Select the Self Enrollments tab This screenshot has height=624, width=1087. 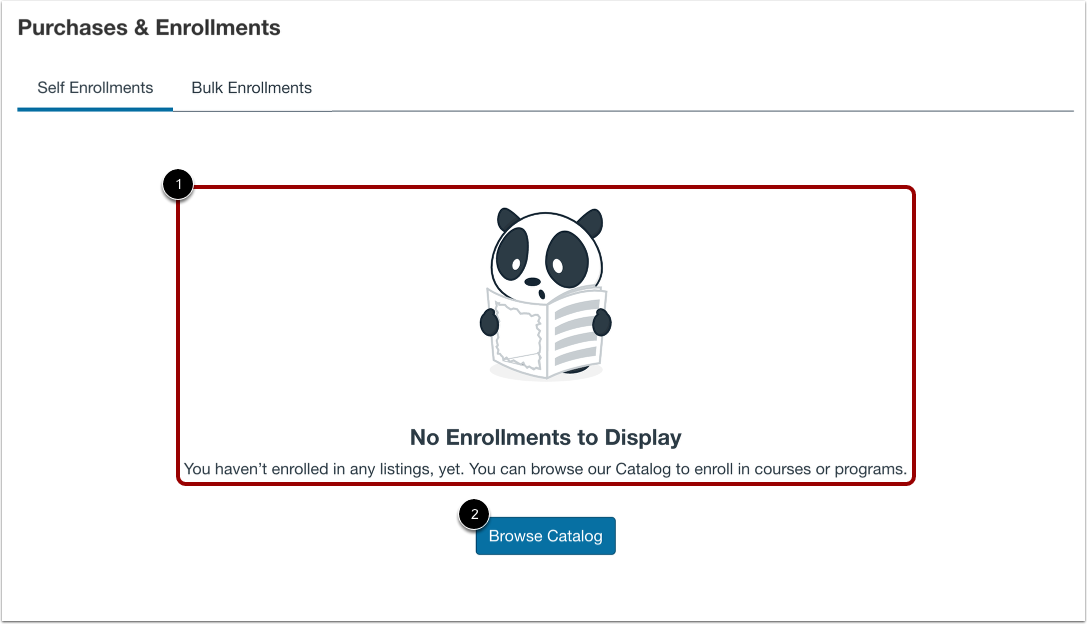coord(94,87)
